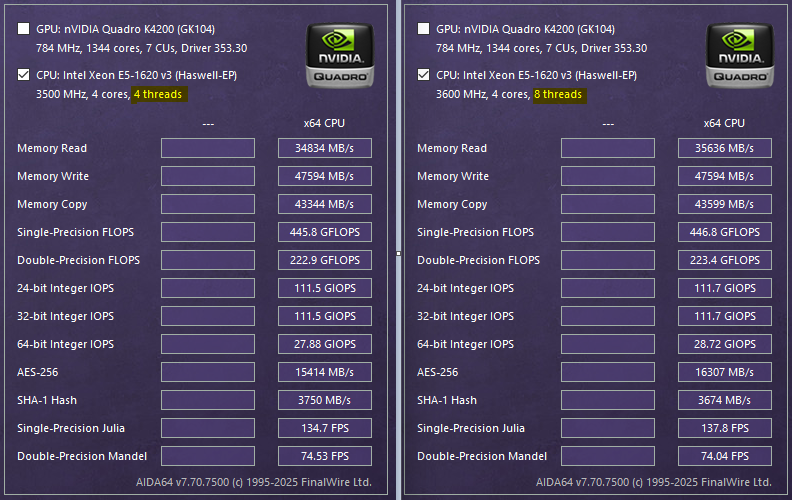
Task: Click the x64 CPU column header in left panel
Action: [x=324, y=123]
